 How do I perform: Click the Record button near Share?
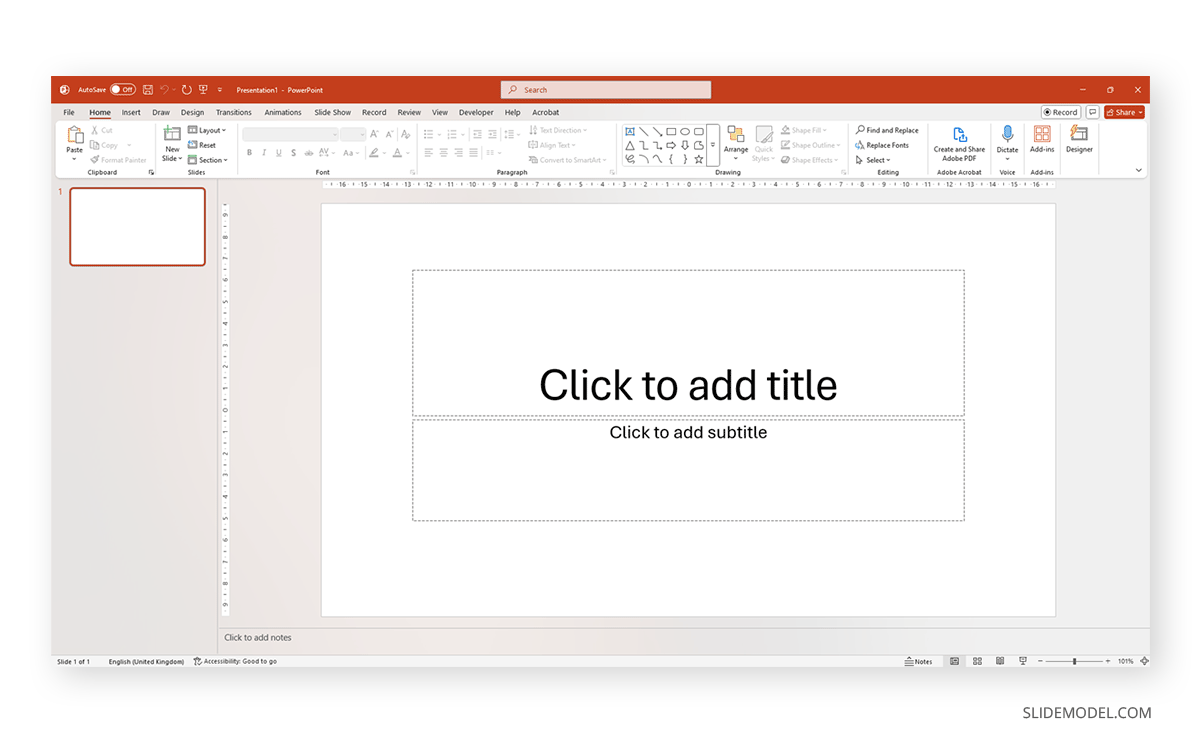(x=1060, y=112)
